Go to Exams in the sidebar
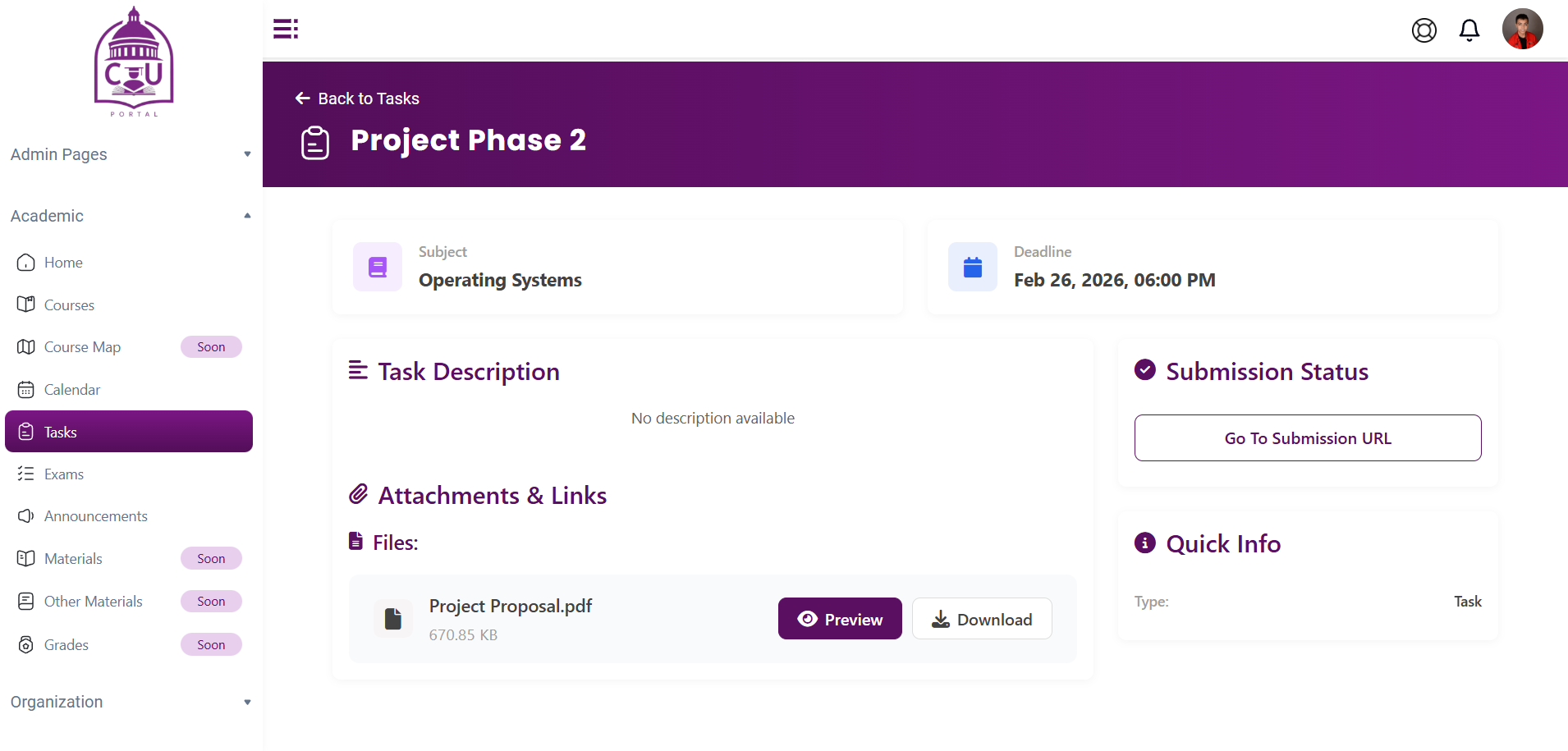The image size is (1568, 751). click(x=64, y=474)
